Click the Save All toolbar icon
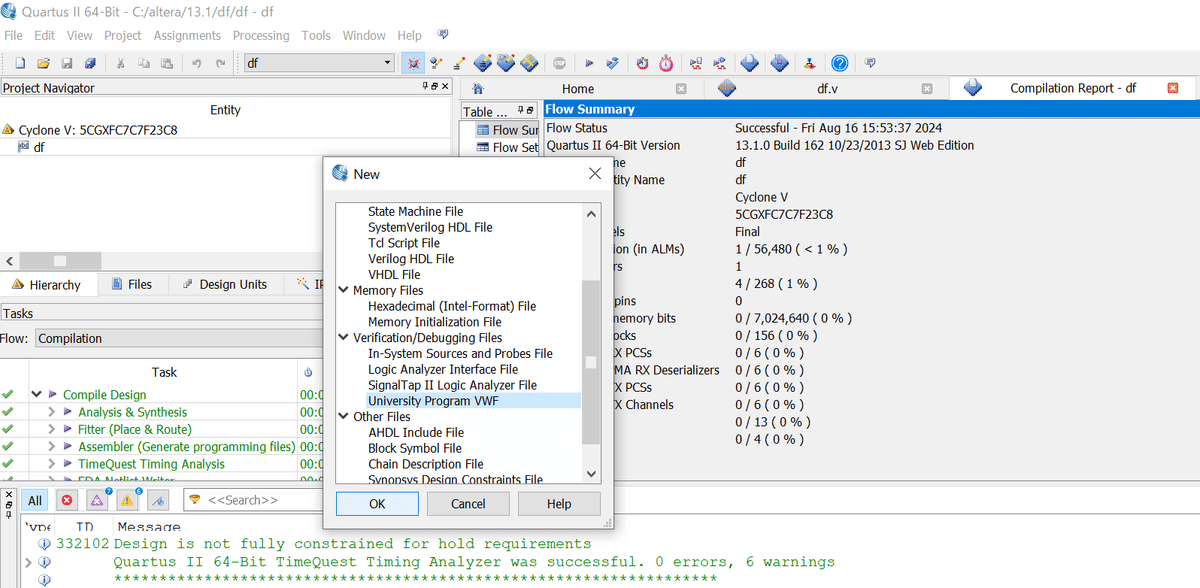The height and width of the screenshot is (588, 1200). (90, 63)
